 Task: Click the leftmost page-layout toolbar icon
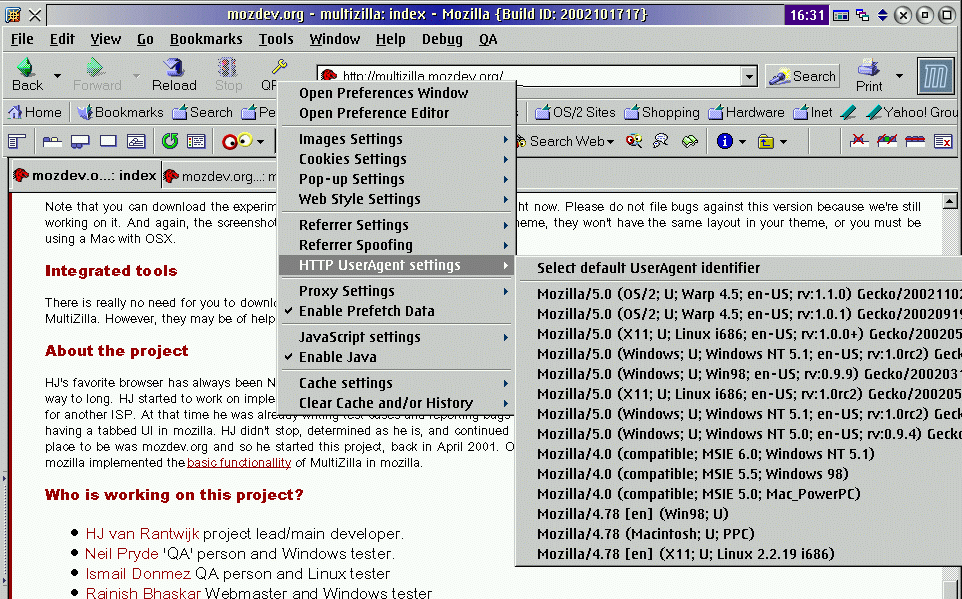[x=17, y=142]
